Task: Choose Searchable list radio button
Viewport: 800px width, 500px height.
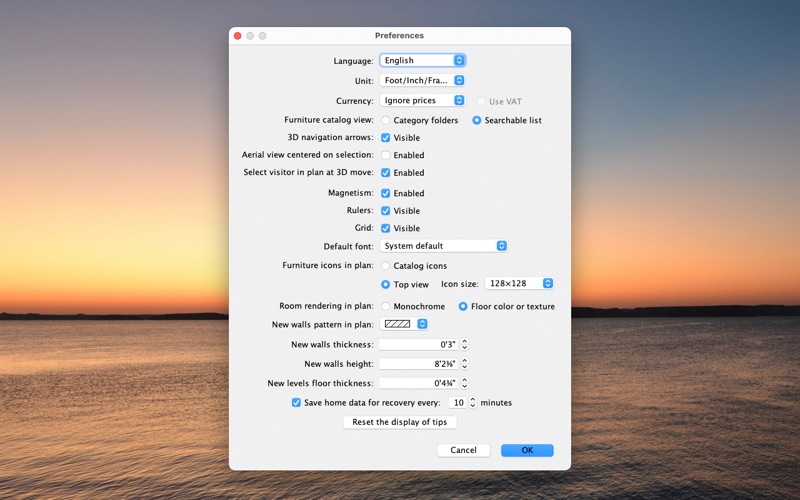Action: (477, 121)
